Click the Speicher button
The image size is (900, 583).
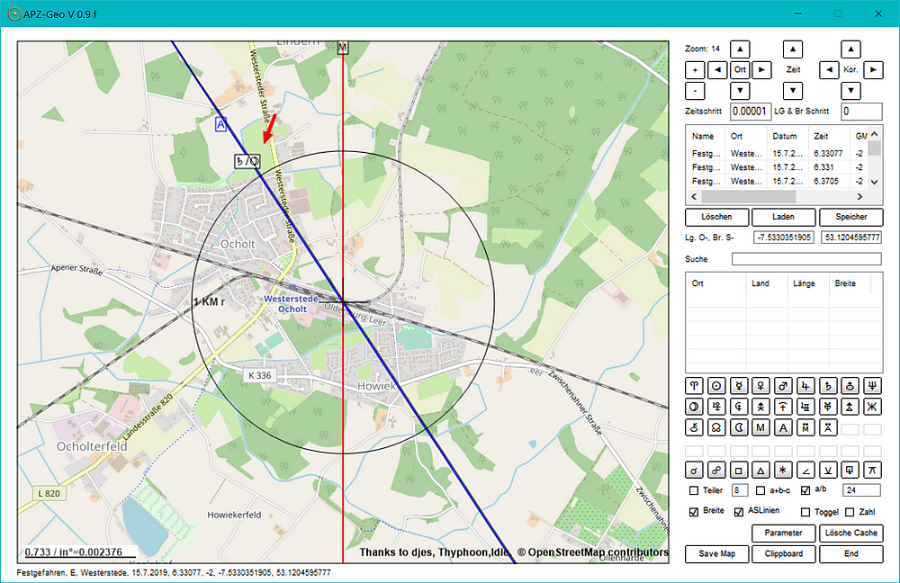coord(851,217)
